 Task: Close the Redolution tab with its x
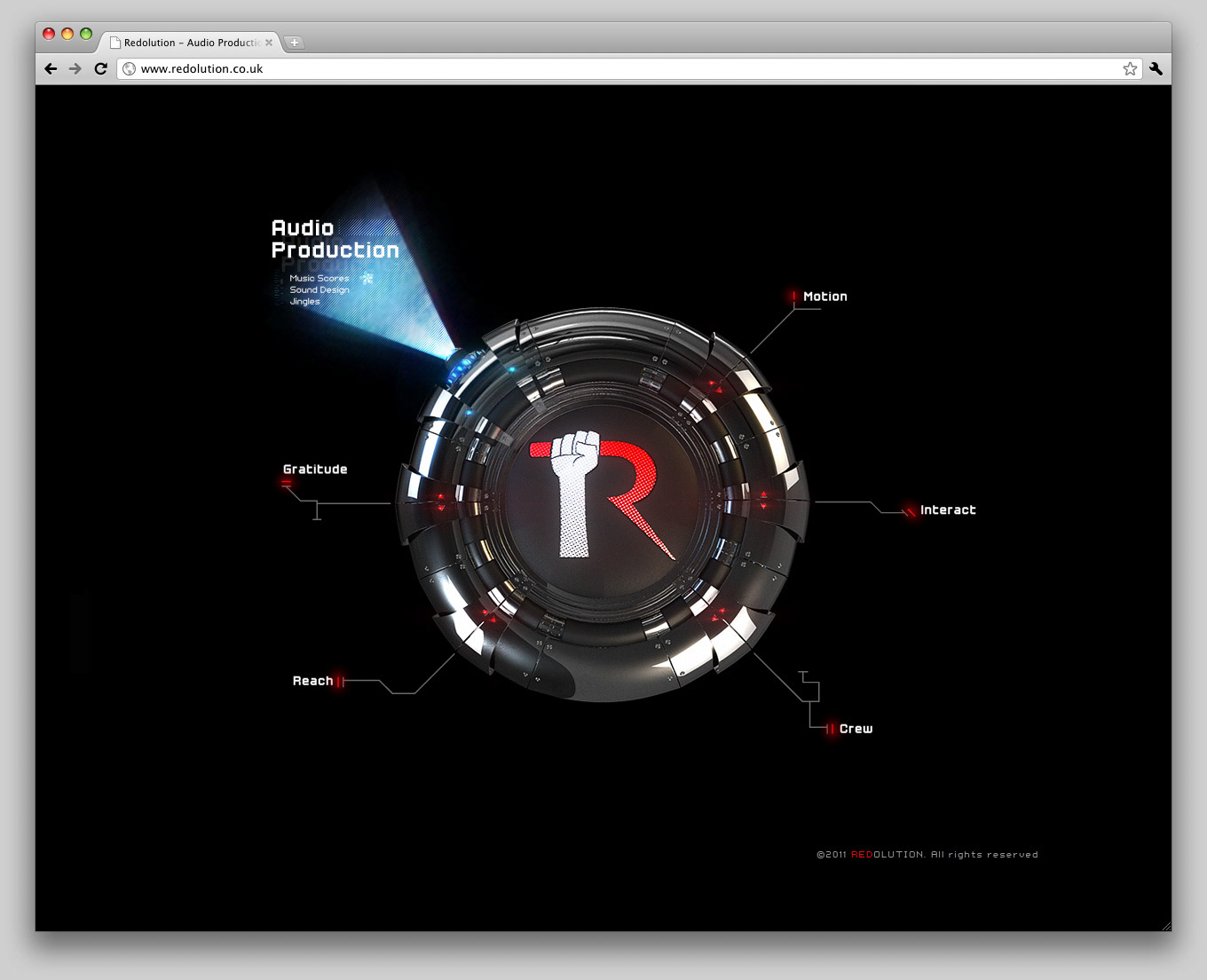click(x=269, y=42)
